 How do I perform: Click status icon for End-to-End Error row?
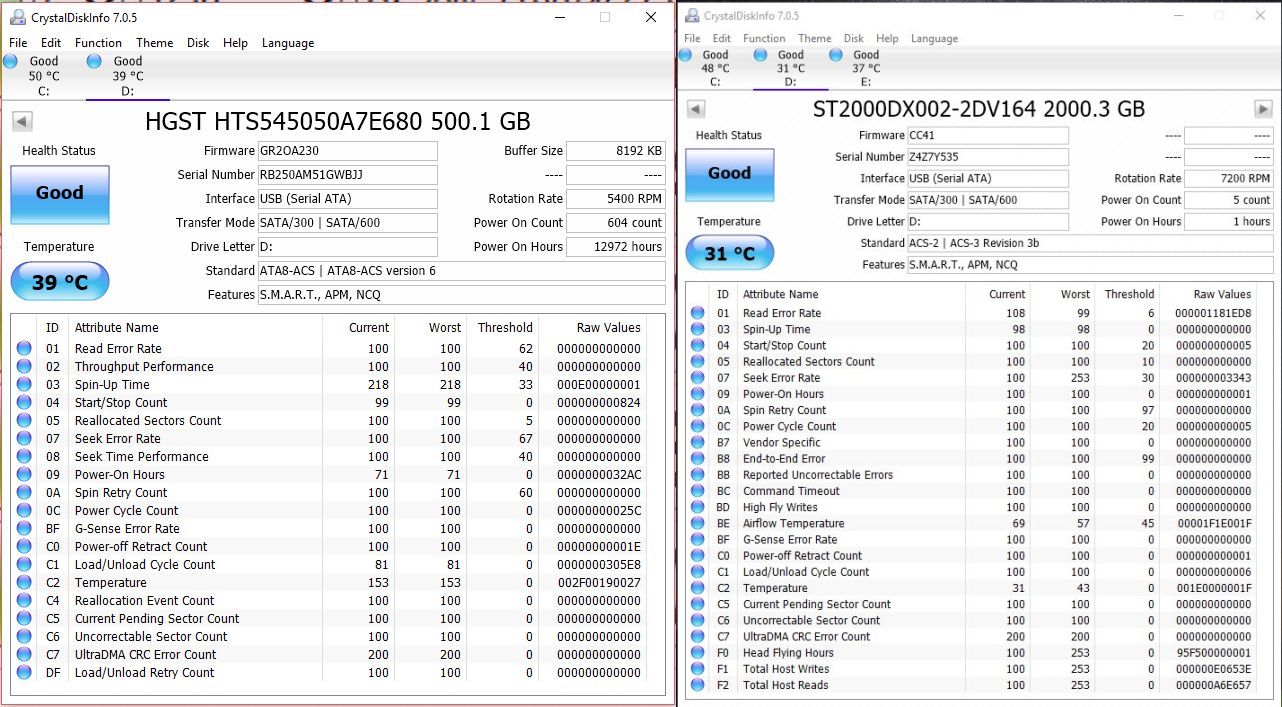[697, 458]
